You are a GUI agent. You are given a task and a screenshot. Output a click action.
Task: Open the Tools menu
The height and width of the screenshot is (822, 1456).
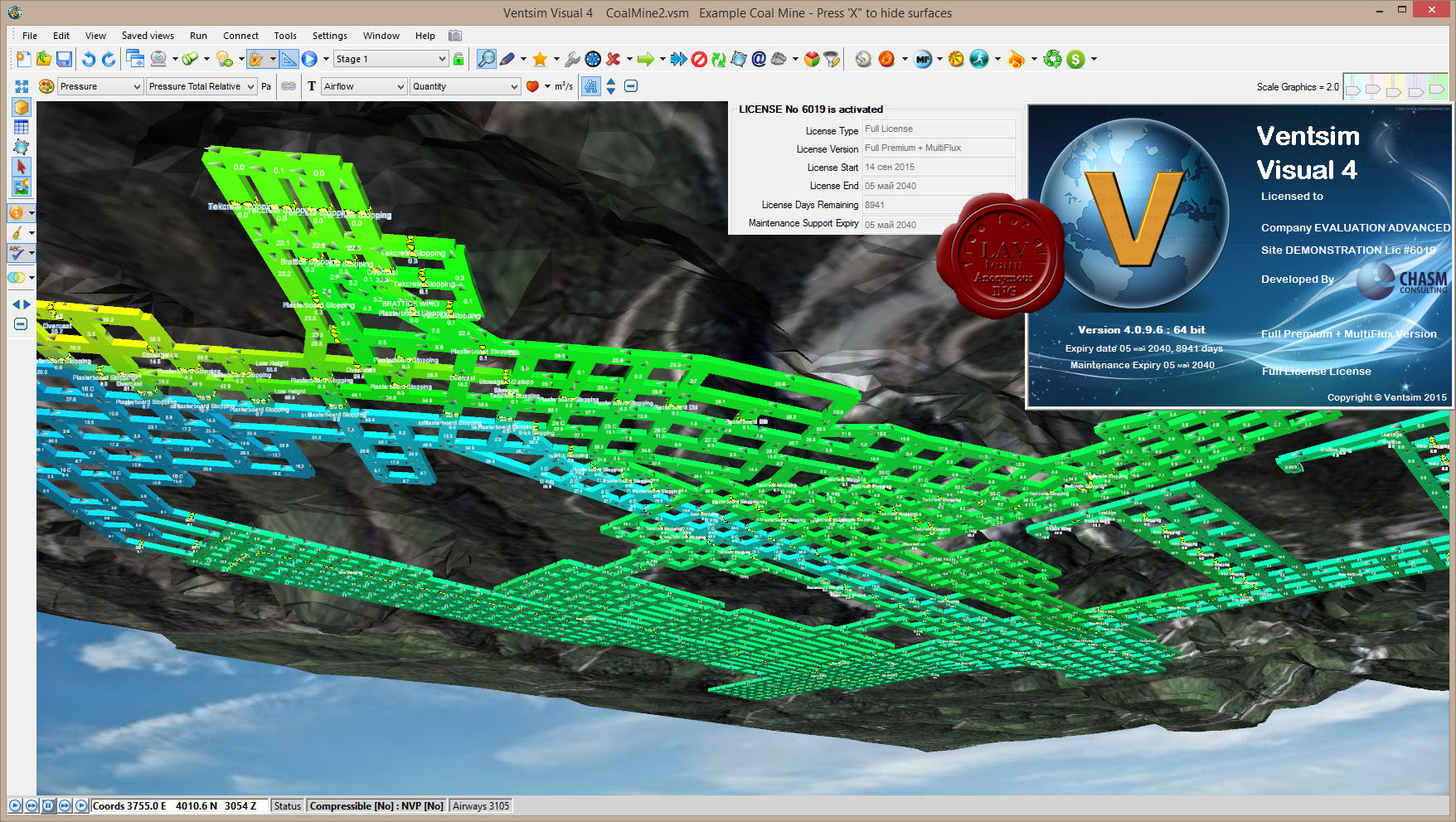pyautogui.click(x=285, y=36)
